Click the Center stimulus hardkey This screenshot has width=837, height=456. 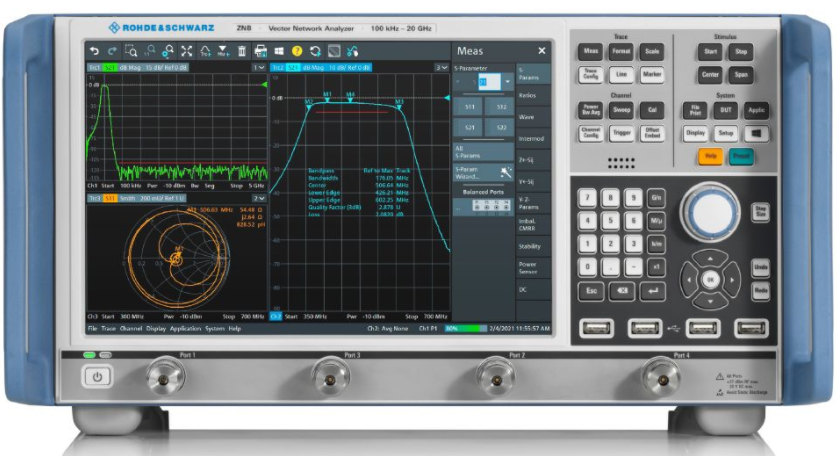[710, 75]
